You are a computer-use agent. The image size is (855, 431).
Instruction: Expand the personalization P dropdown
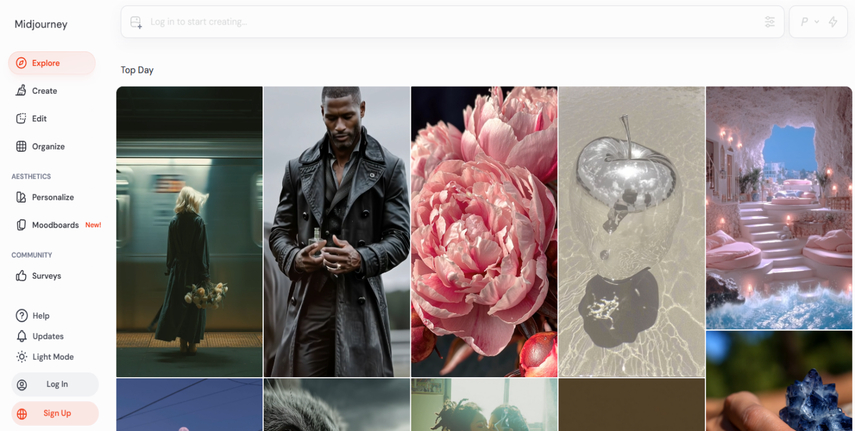809,22
